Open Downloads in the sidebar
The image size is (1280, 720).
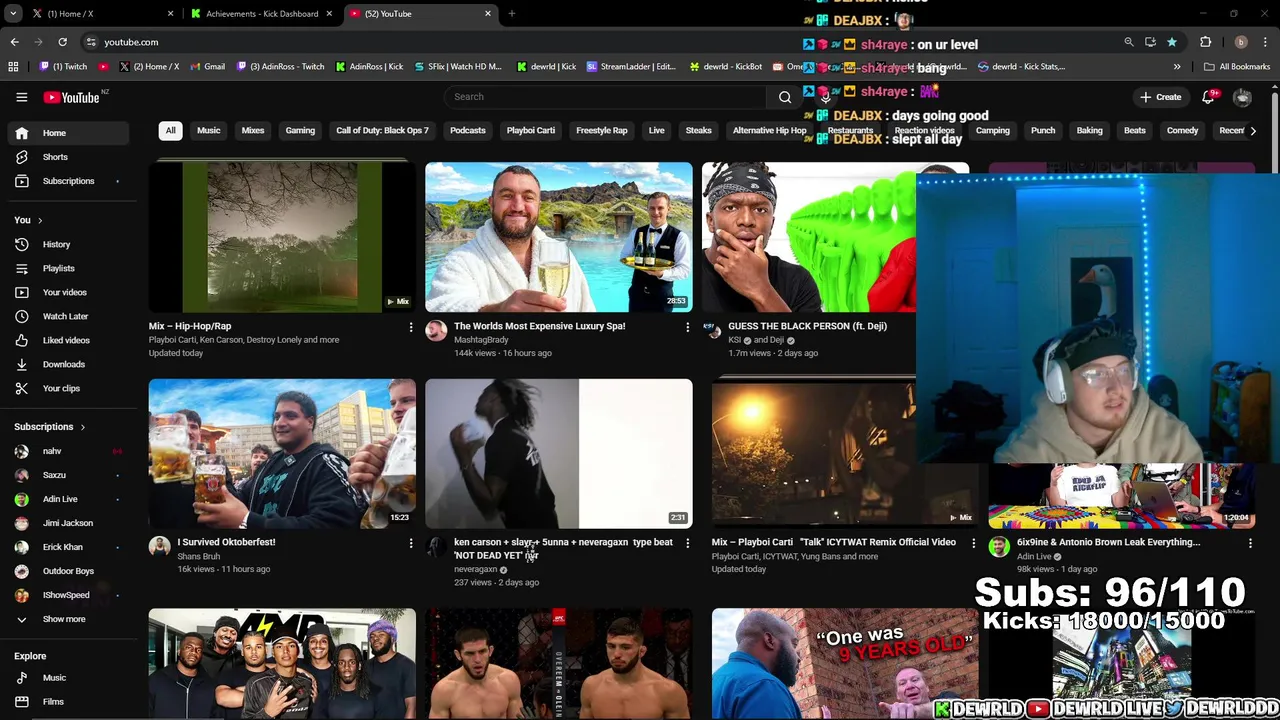tap(65, 364)
